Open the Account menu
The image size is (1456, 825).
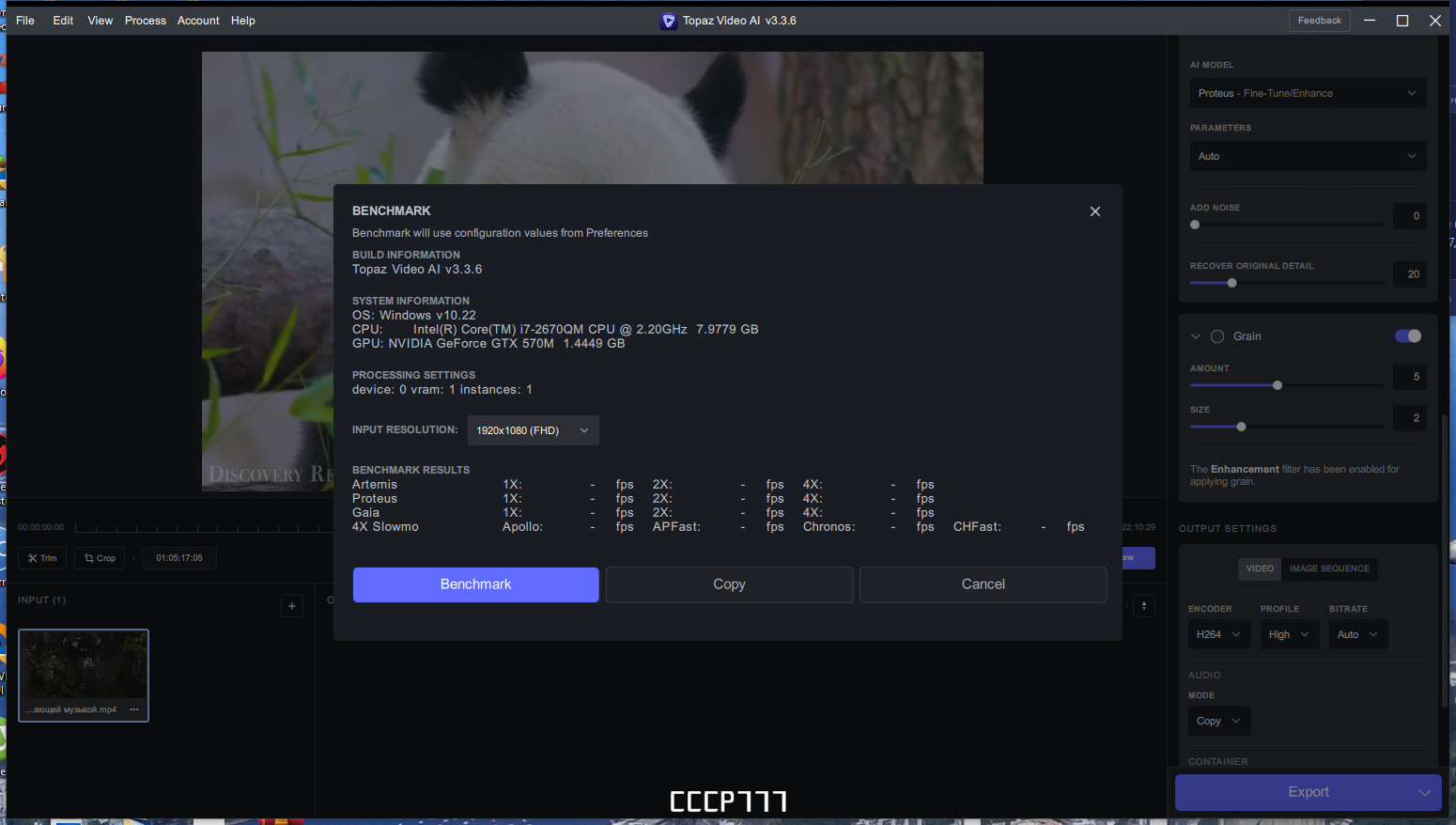coord(198,21)
